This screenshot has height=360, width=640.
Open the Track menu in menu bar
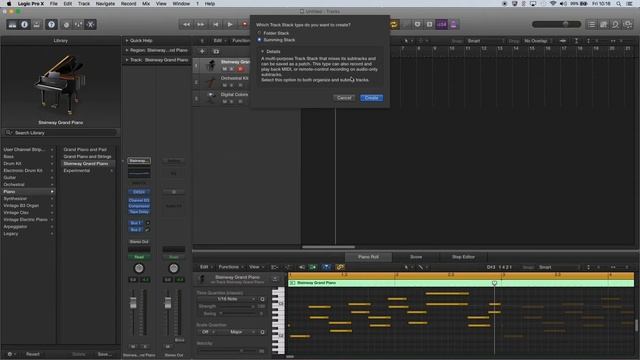tap(84, 4)
